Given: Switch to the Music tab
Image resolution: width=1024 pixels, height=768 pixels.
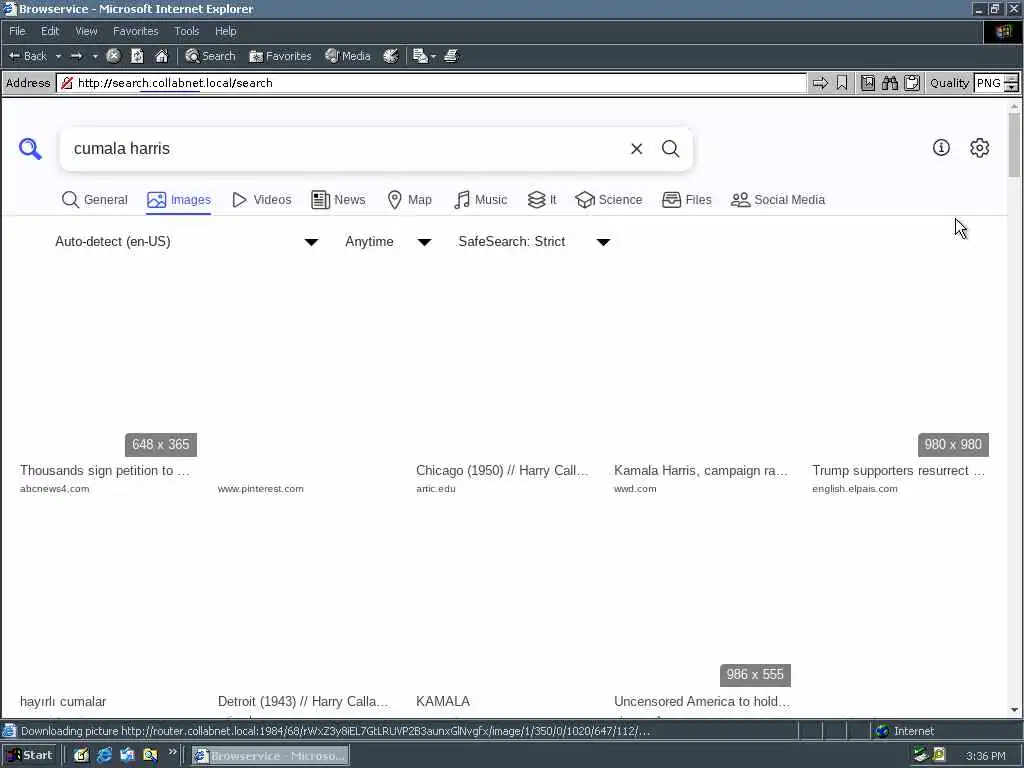Looking at the screenshot, I should 480,200.
